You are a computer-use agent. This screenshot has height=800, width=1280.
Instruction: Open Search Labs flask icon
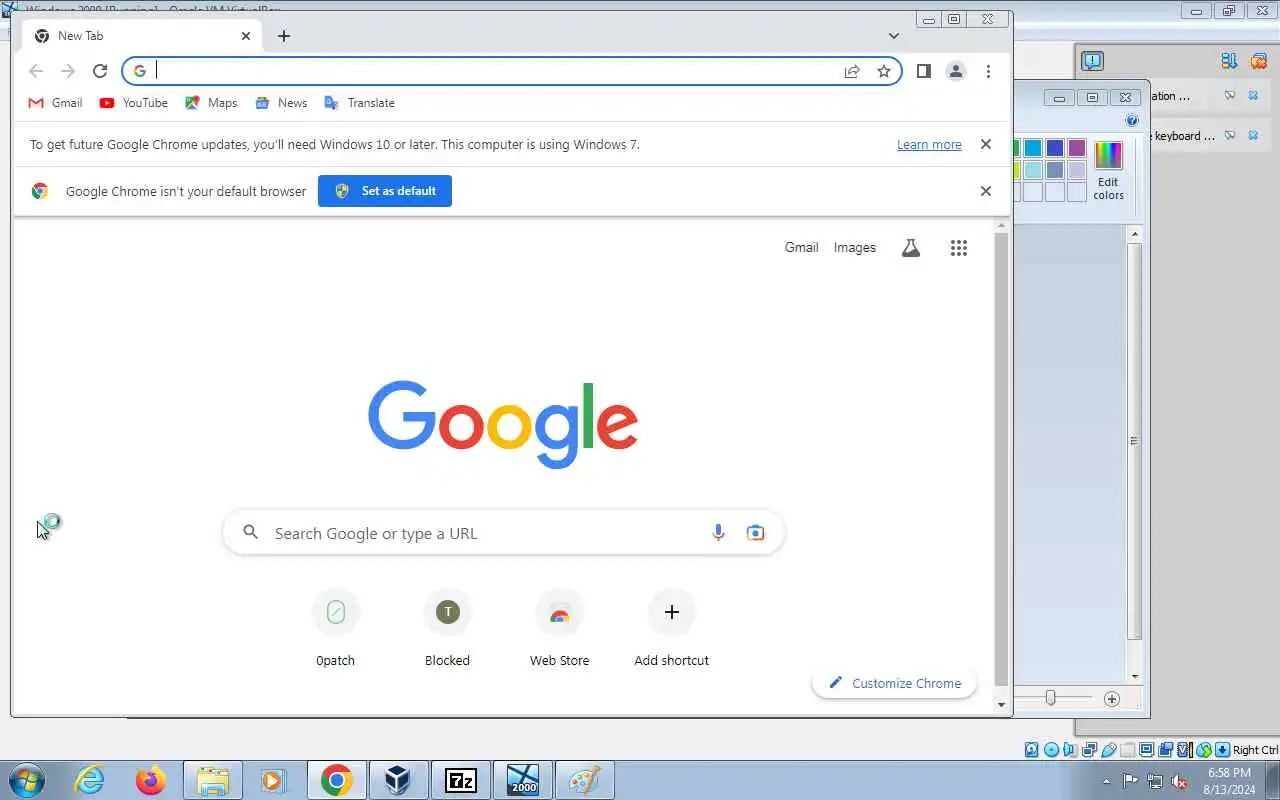pyautogui.click(x=910, y=248)
